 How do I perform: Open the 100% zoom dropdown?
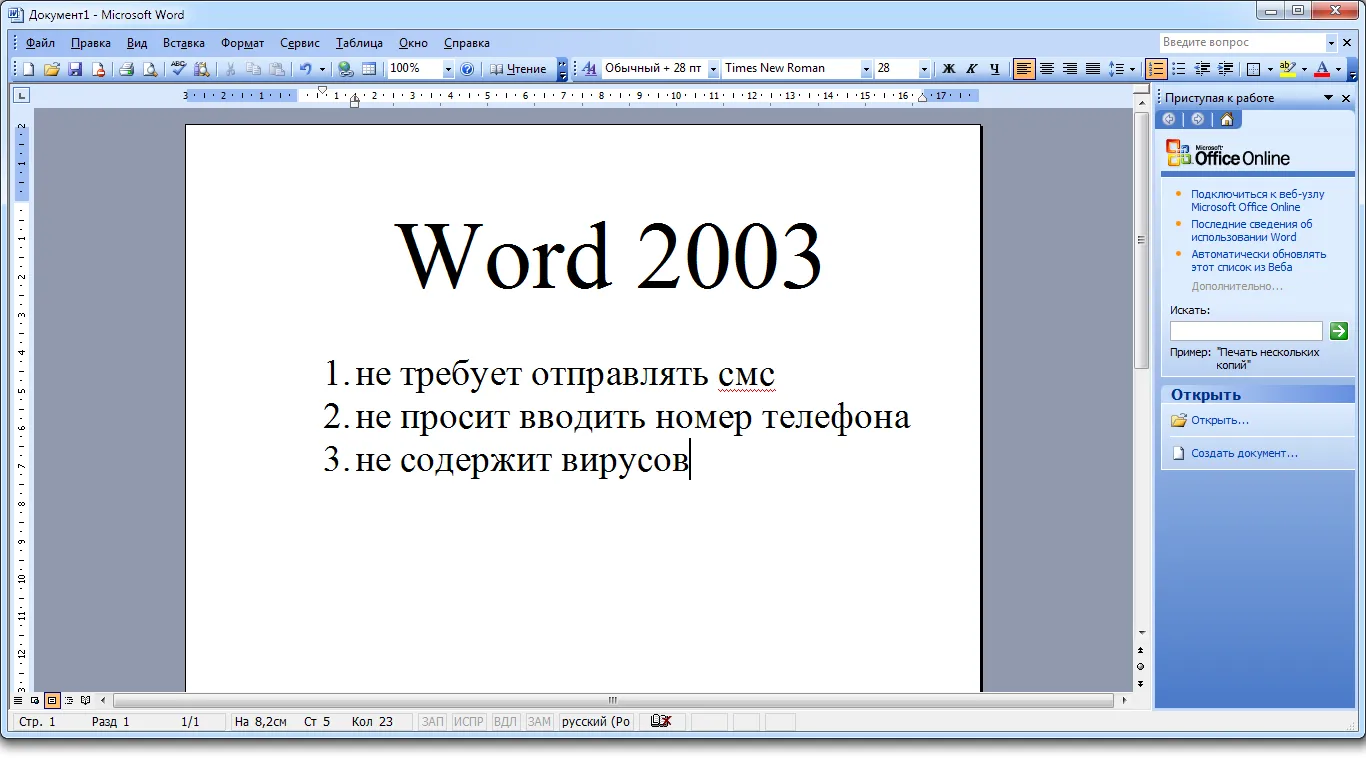(x=448, y=69)
